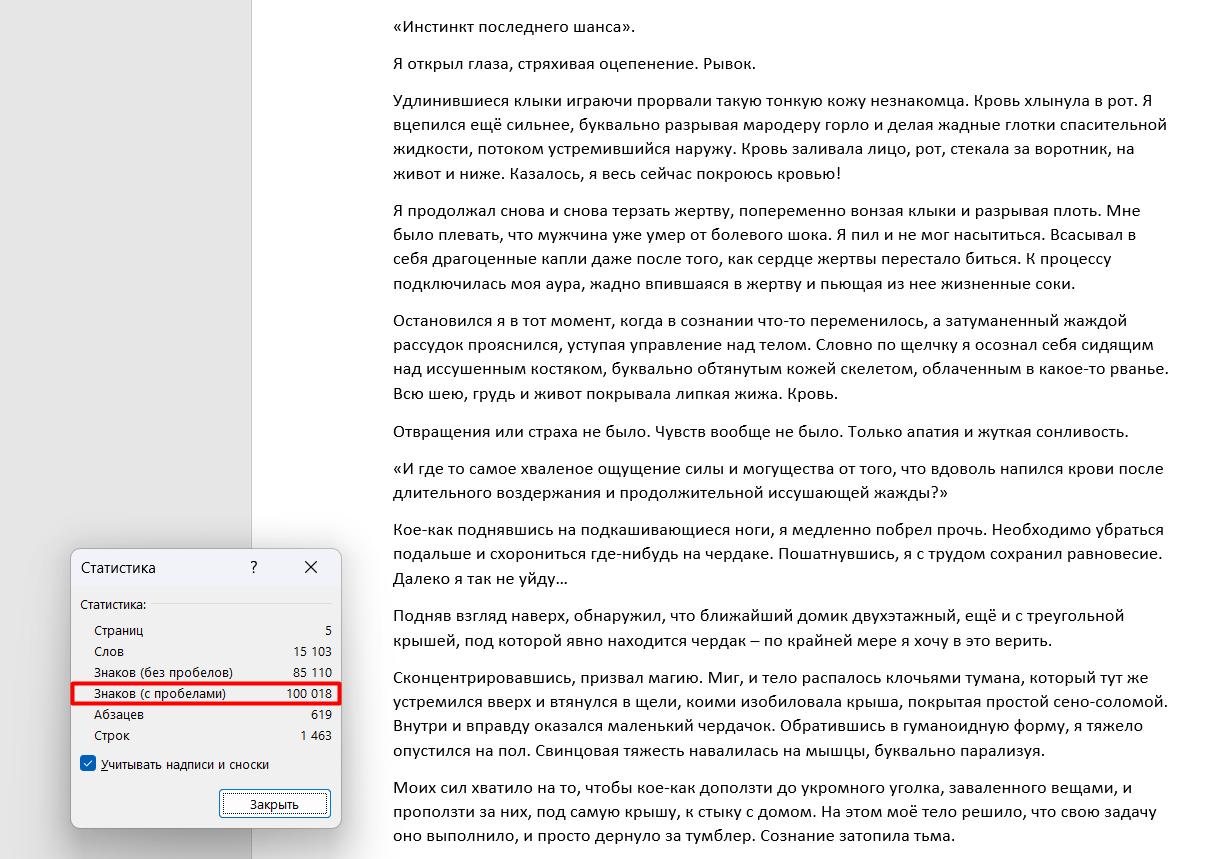Click paragraph beginning "Удлинившиеся клыки играючи"

tap(780, 138)
